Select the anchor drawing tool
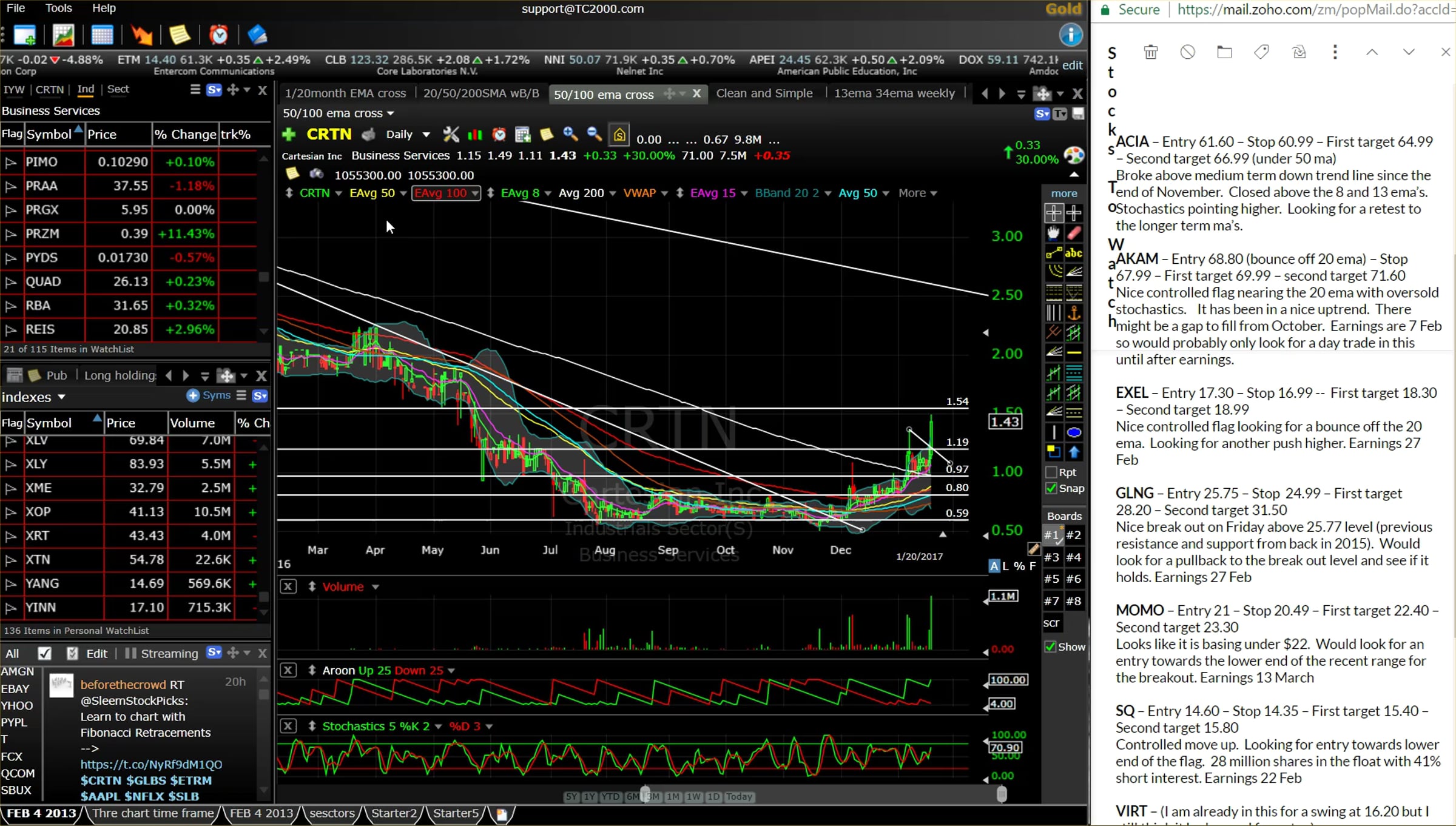1456x826 pixels. click(x=1074, y=313)
